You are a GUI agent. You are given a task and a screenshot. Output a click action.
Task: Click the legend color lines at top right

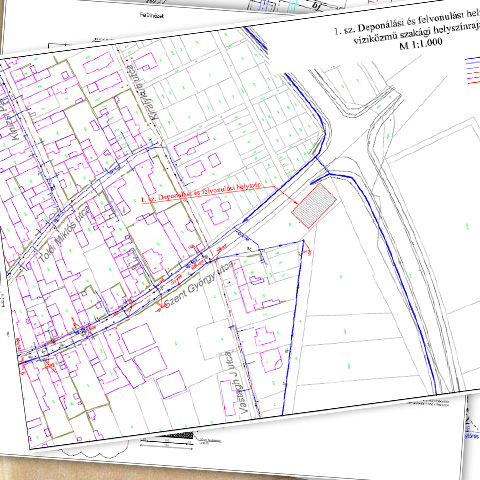pos(472,71)
